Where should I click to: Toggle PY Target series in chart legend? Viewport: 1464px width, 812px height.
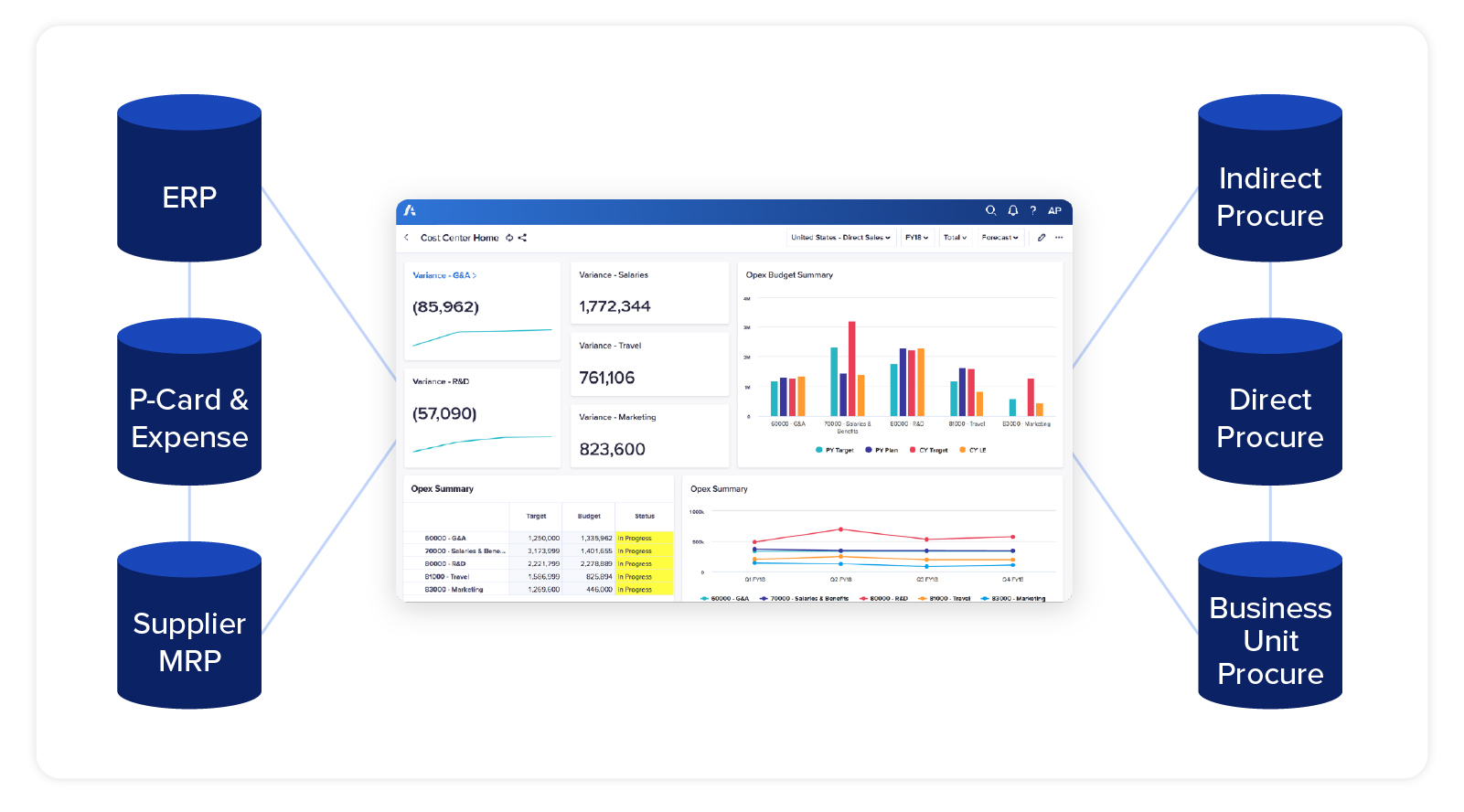coord(834,450)
